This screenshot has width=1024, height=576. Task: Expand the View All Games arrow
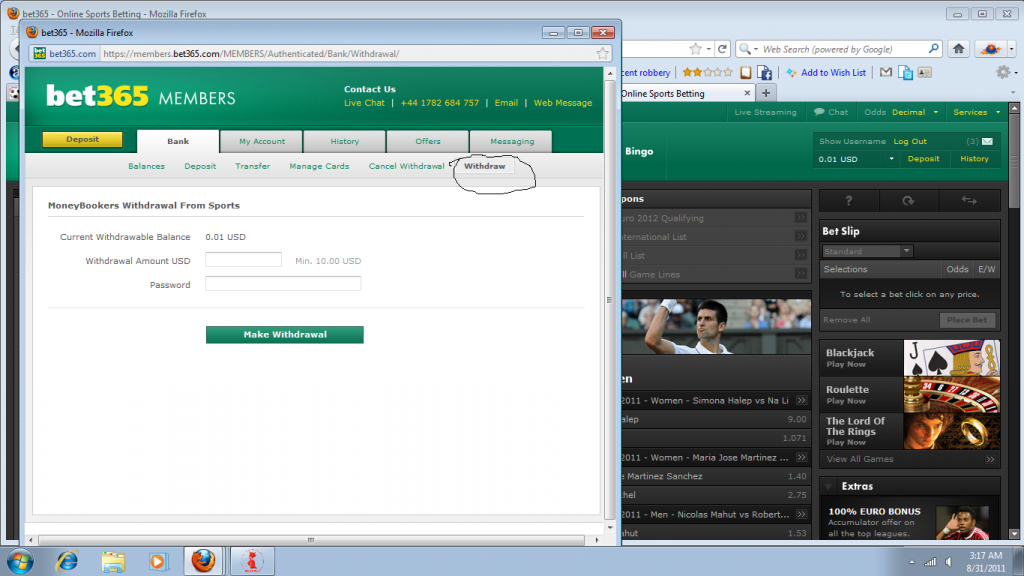[x=990, y=459]
